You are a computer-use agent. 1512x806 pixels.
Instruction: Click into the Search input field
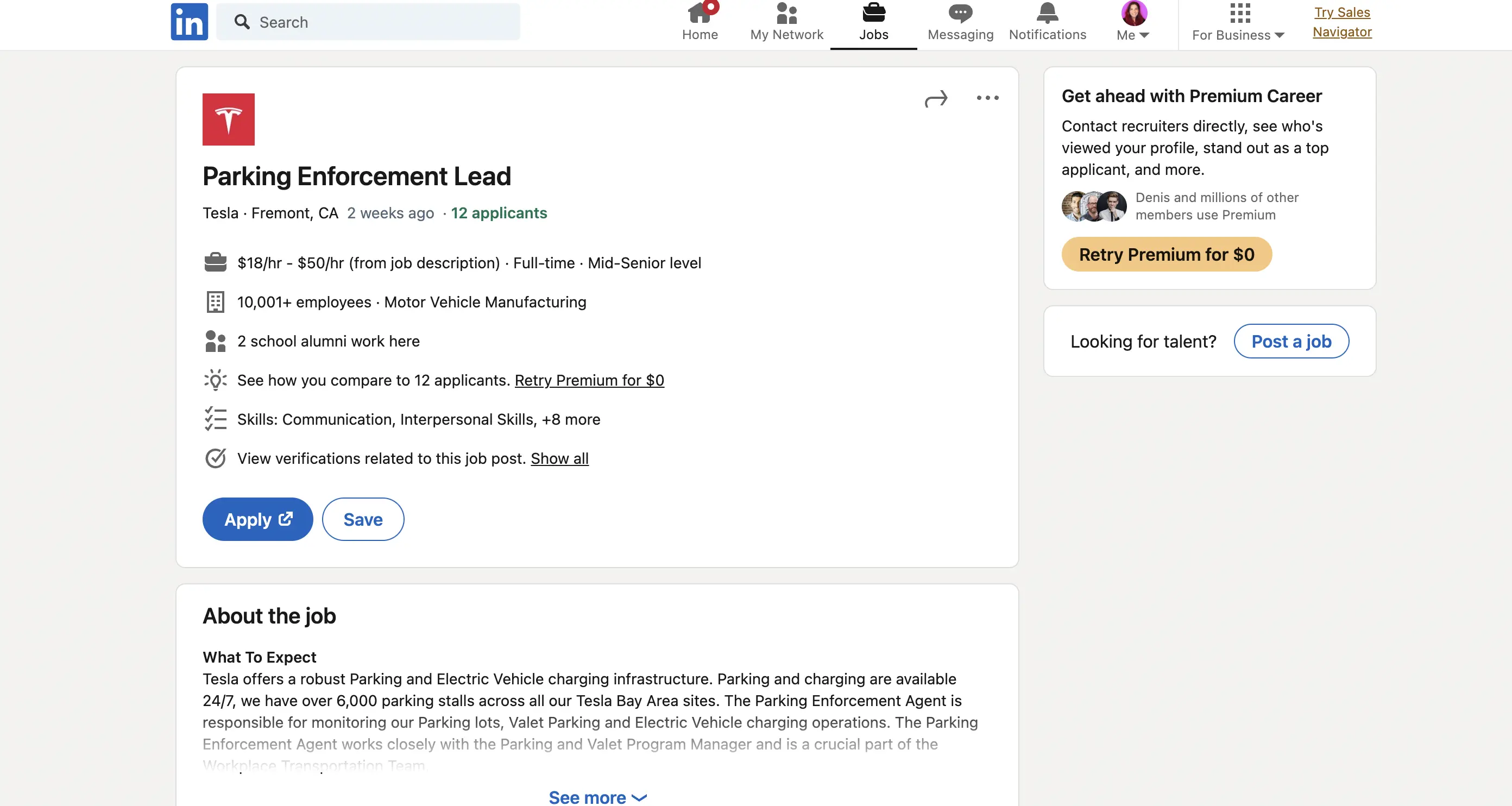click(376, 22)
